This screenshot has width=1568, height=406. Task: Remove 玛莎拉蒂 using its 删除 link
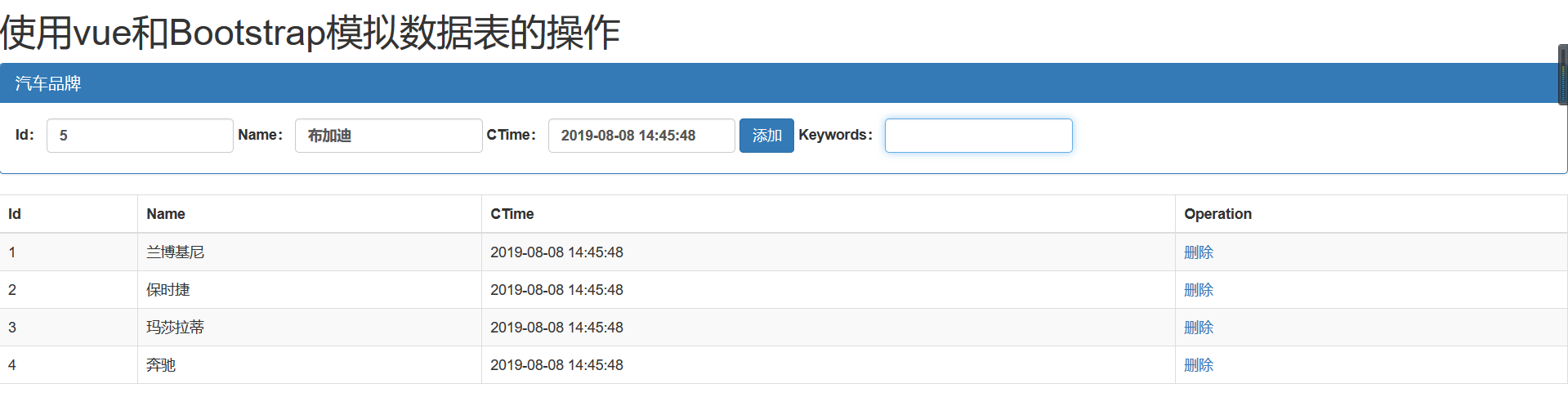(1199, 328)
